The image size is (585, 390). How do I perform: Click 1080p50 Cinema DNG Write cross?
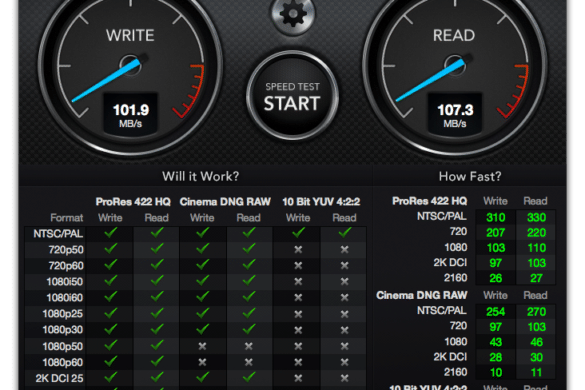tap(202, 346)
